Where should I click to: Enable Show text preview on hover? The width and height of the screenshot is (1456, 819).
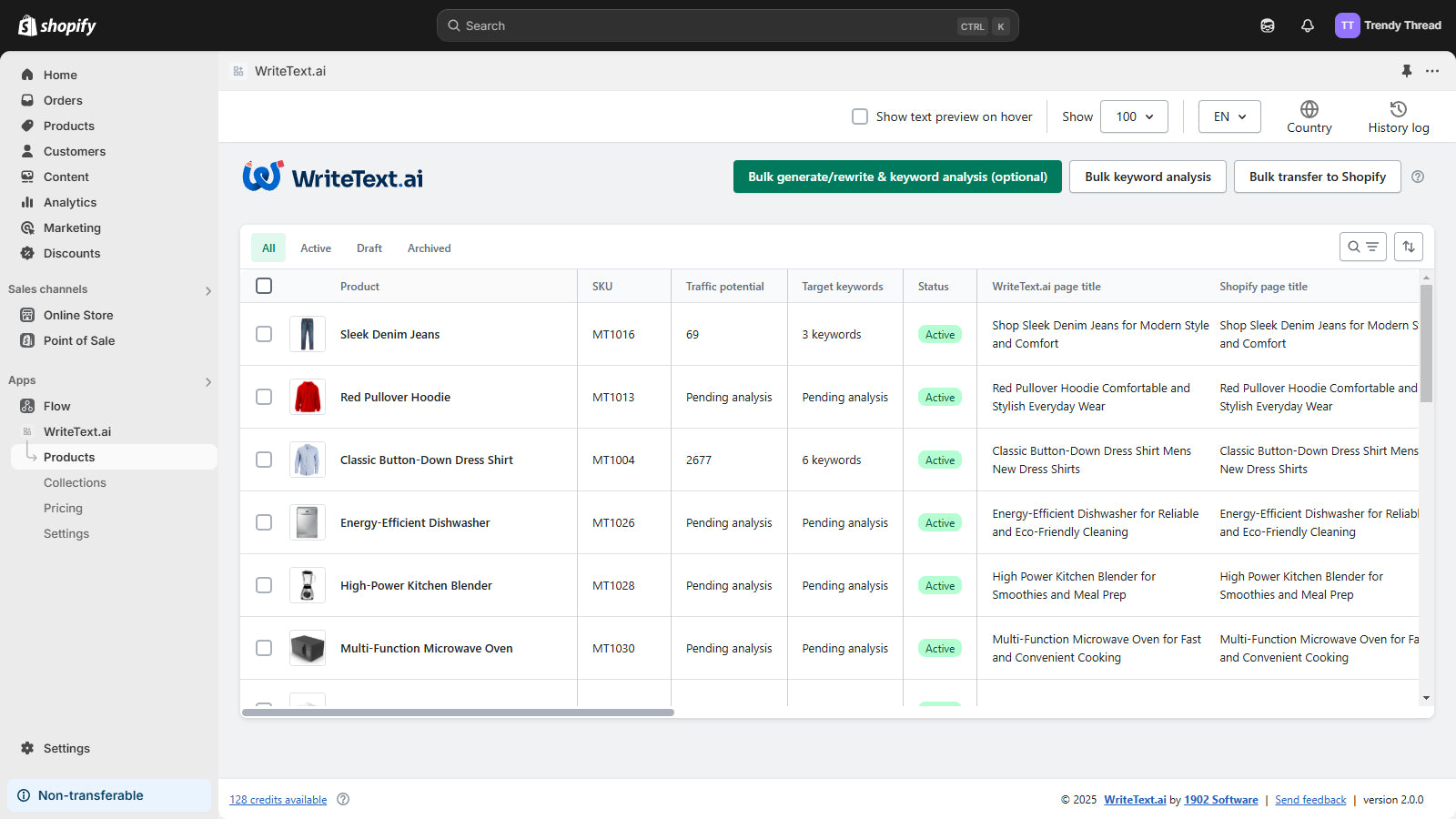coord(859,116)
